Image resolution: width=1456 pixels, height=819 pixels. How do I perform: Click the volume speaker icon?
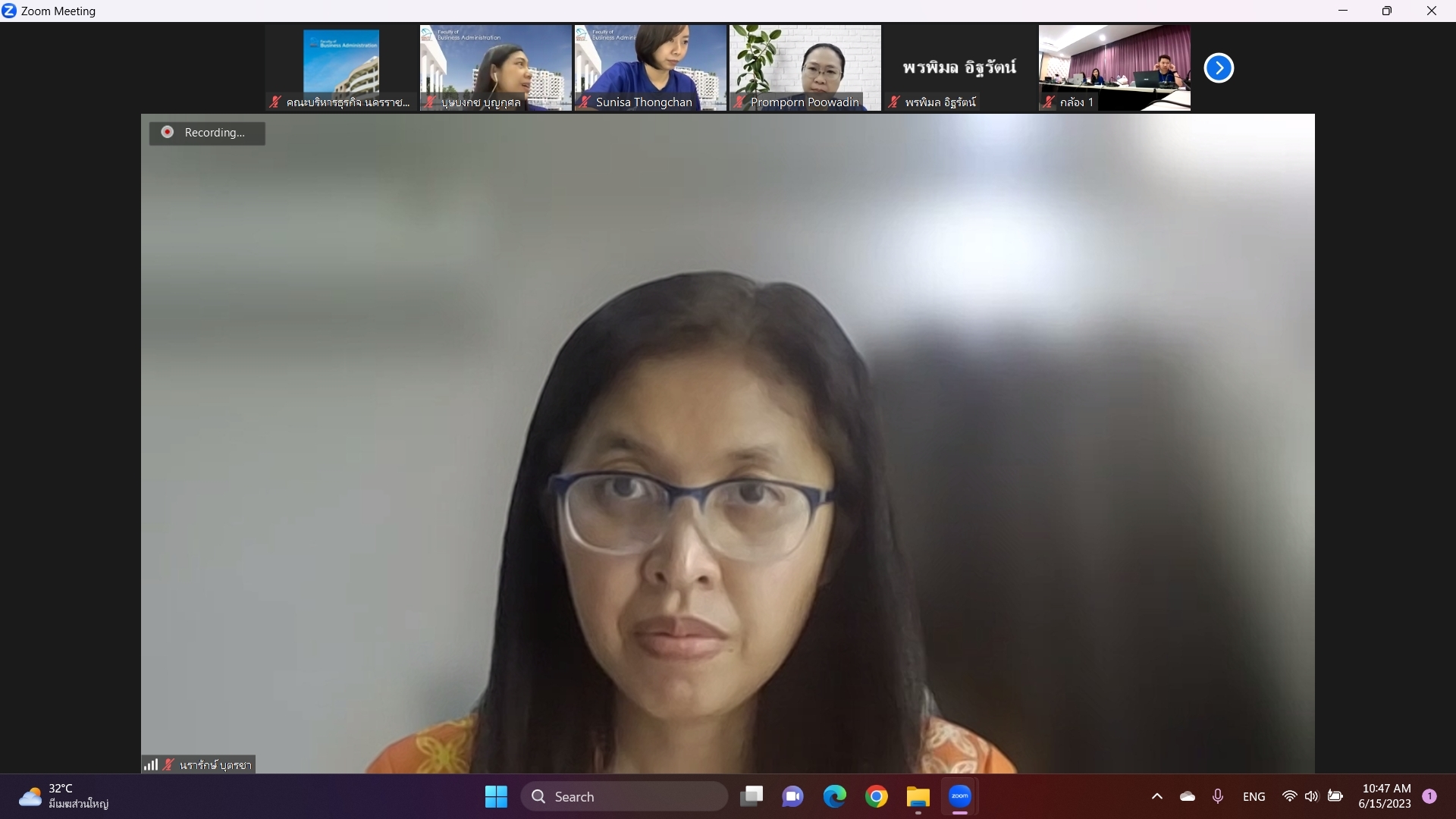pos(1311,797)
